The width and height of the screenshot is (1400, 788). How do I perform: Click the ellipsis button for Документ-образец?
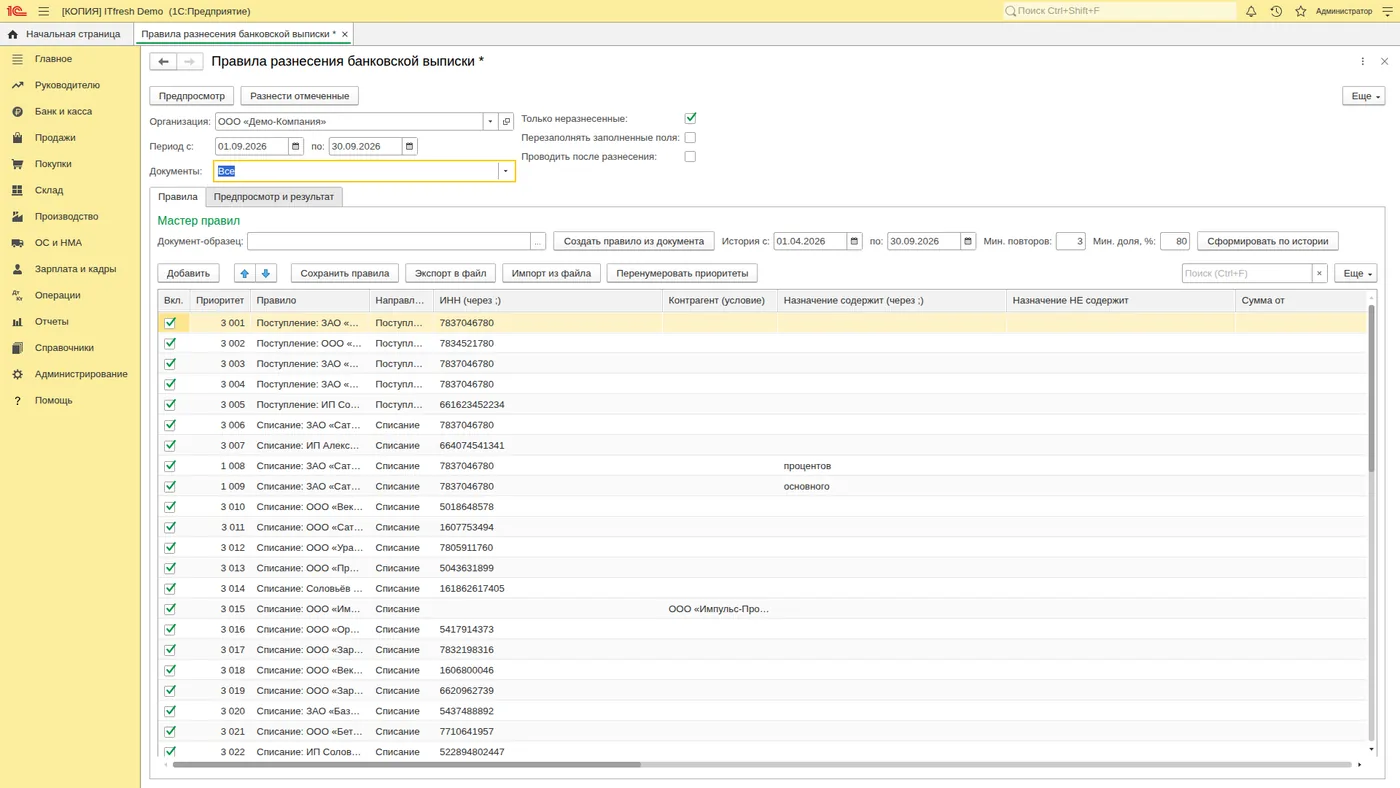click(x=538, y=241)
